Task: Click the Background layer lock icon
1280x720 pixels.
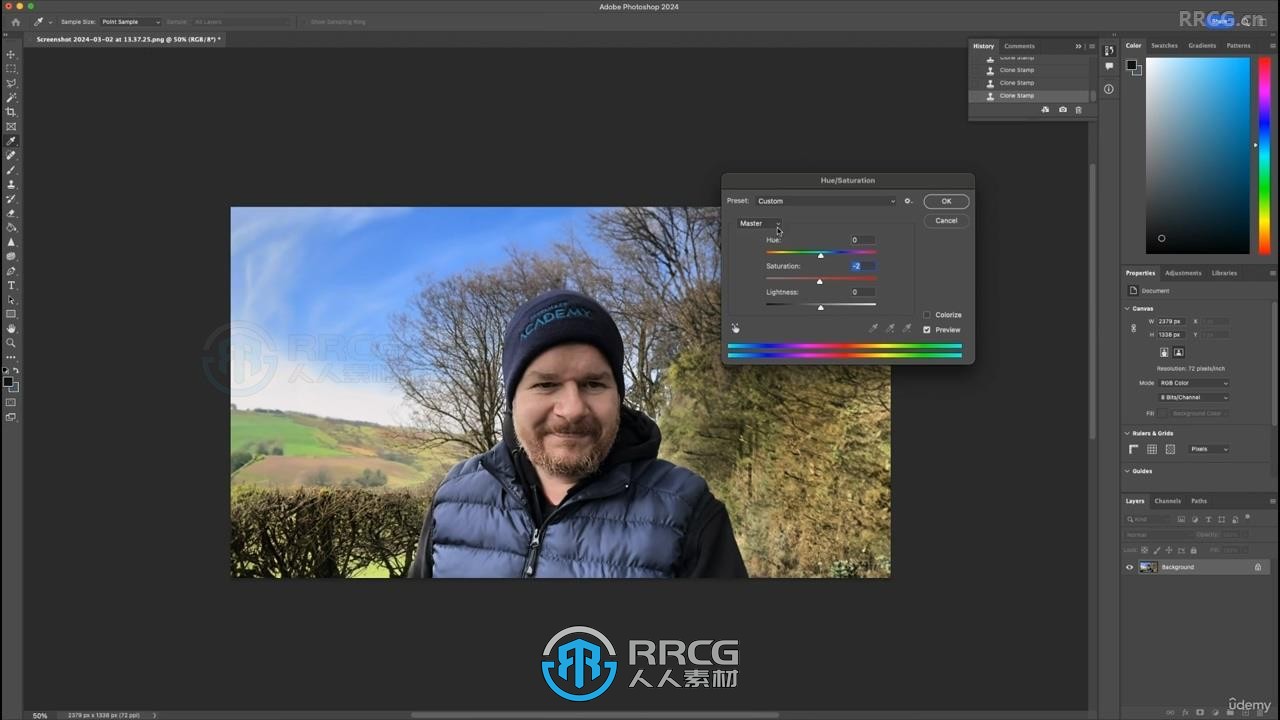Action: 1258,567
